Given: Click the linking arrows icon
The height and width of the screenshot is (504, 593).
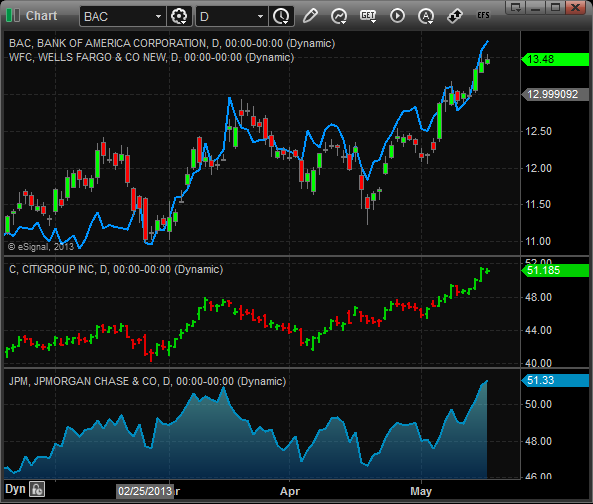Looking at the screenshot, I should coord(455,16).
